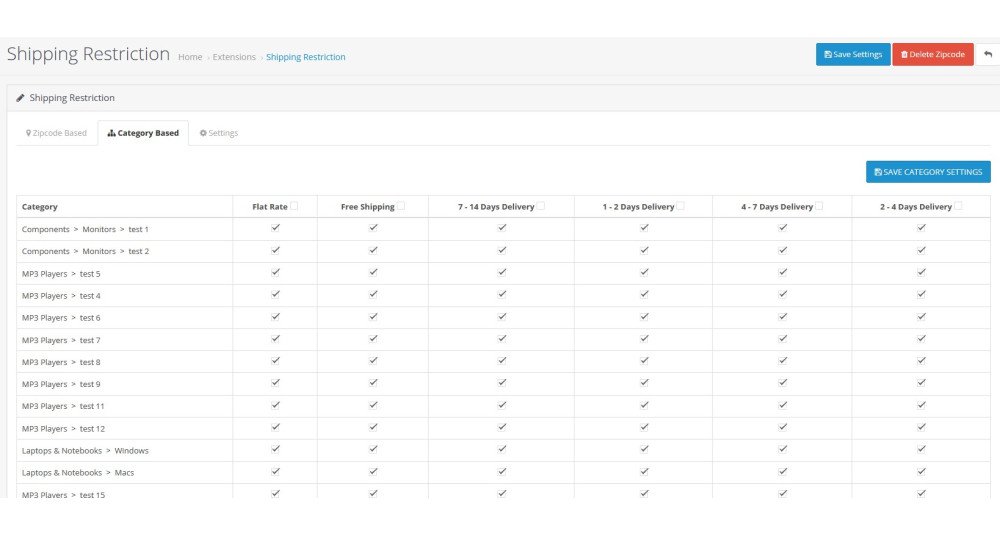Image resolution: width=1000 pixels, height=535 pixels.
Task: Open the Settings tab
Action: (219, 133)
